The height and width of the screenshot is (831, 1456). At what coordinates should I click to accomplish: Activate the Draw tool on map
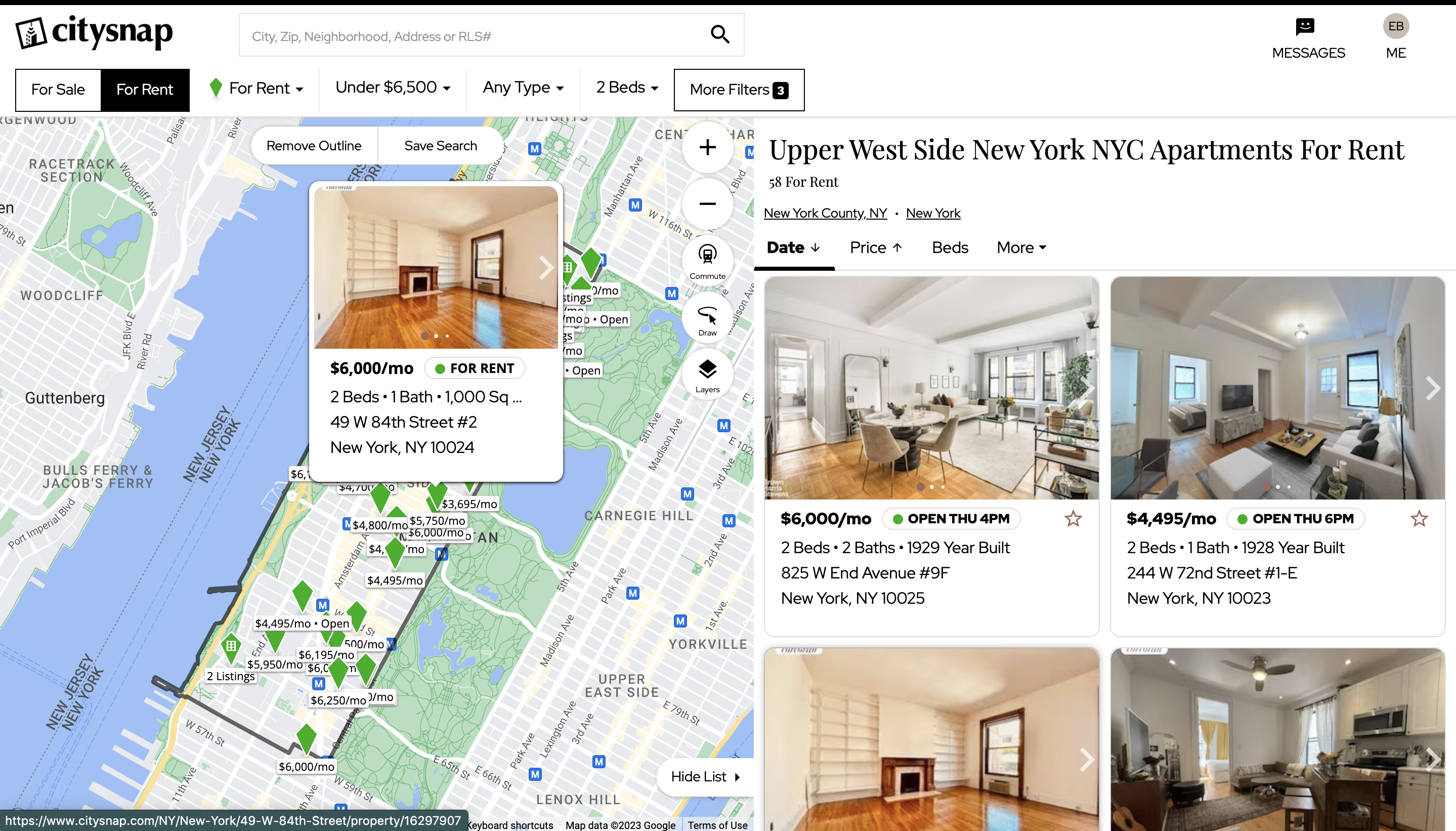coord(707,318)
